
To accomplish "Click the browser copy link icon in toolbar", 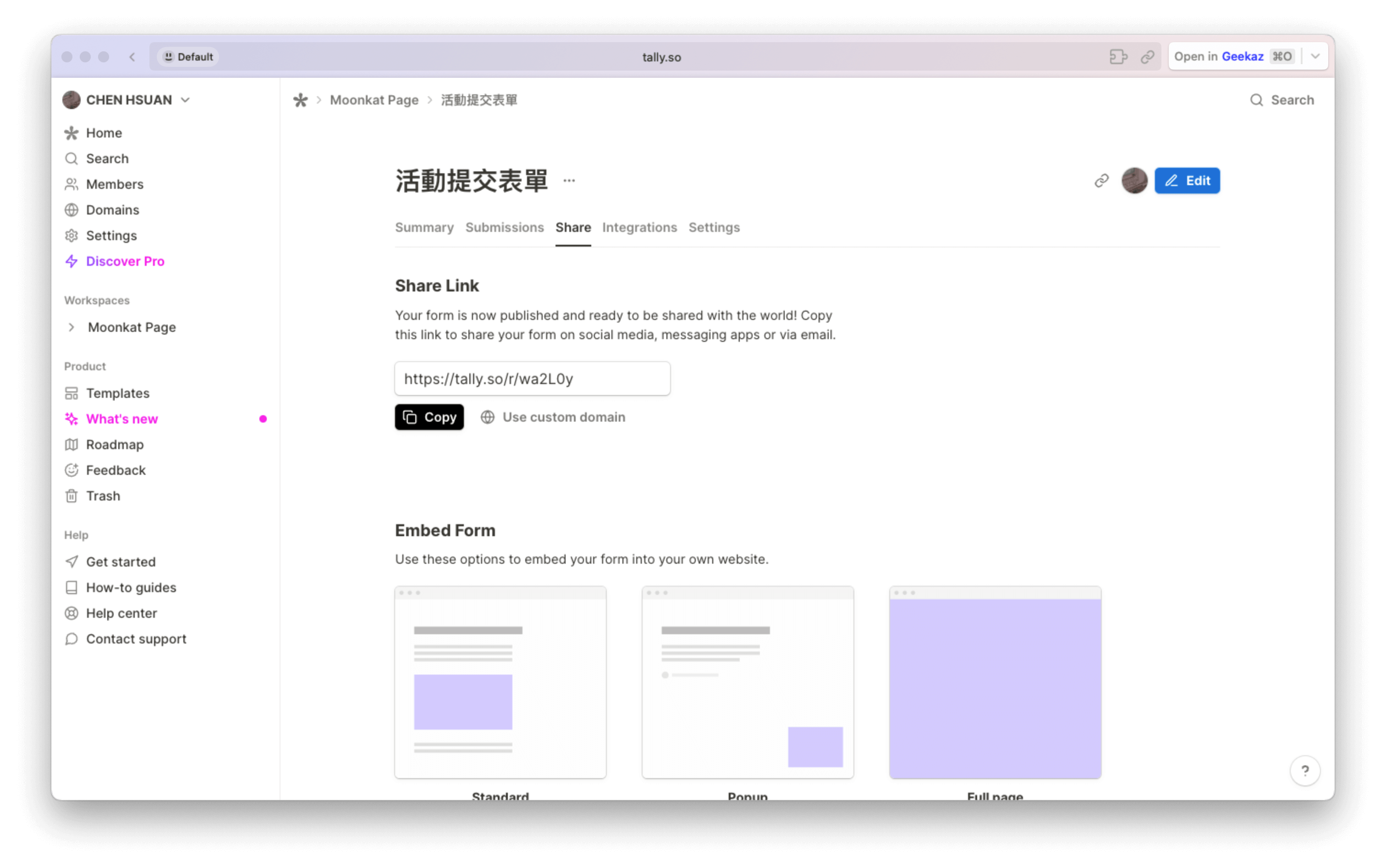I will click(1147, 56).
